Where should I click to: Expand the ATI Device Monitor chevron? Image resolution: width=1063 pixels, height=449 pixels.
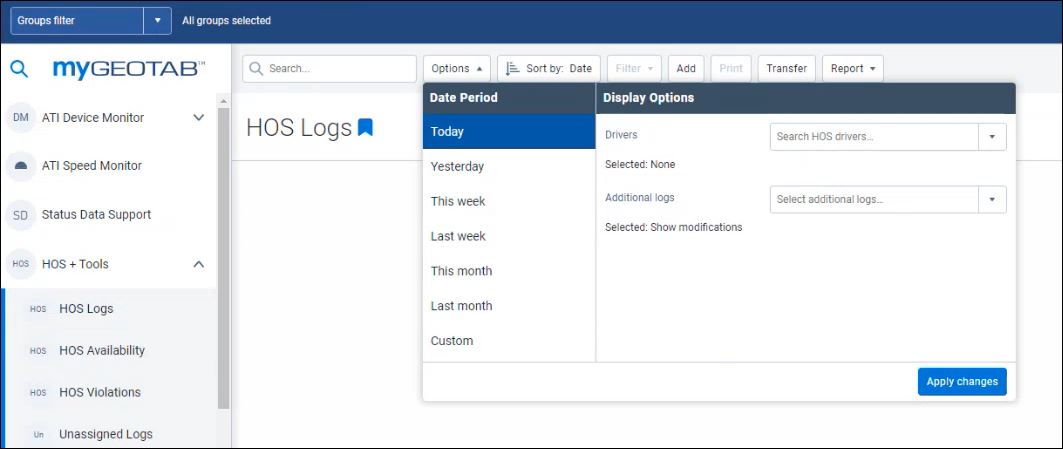pos(198,118)
